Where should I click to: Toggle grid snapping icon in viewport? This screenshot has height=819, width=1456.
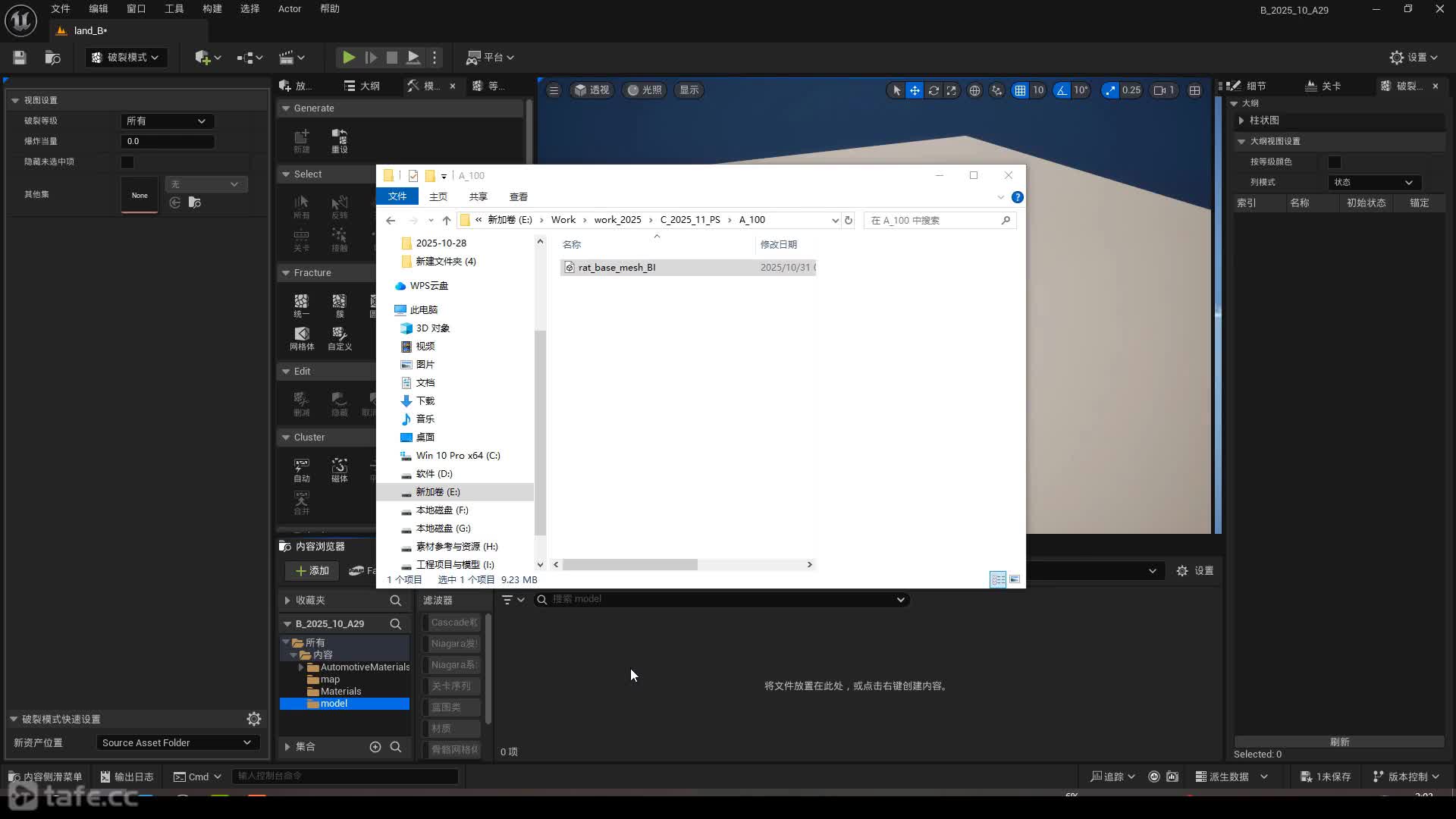[1020, 90]
